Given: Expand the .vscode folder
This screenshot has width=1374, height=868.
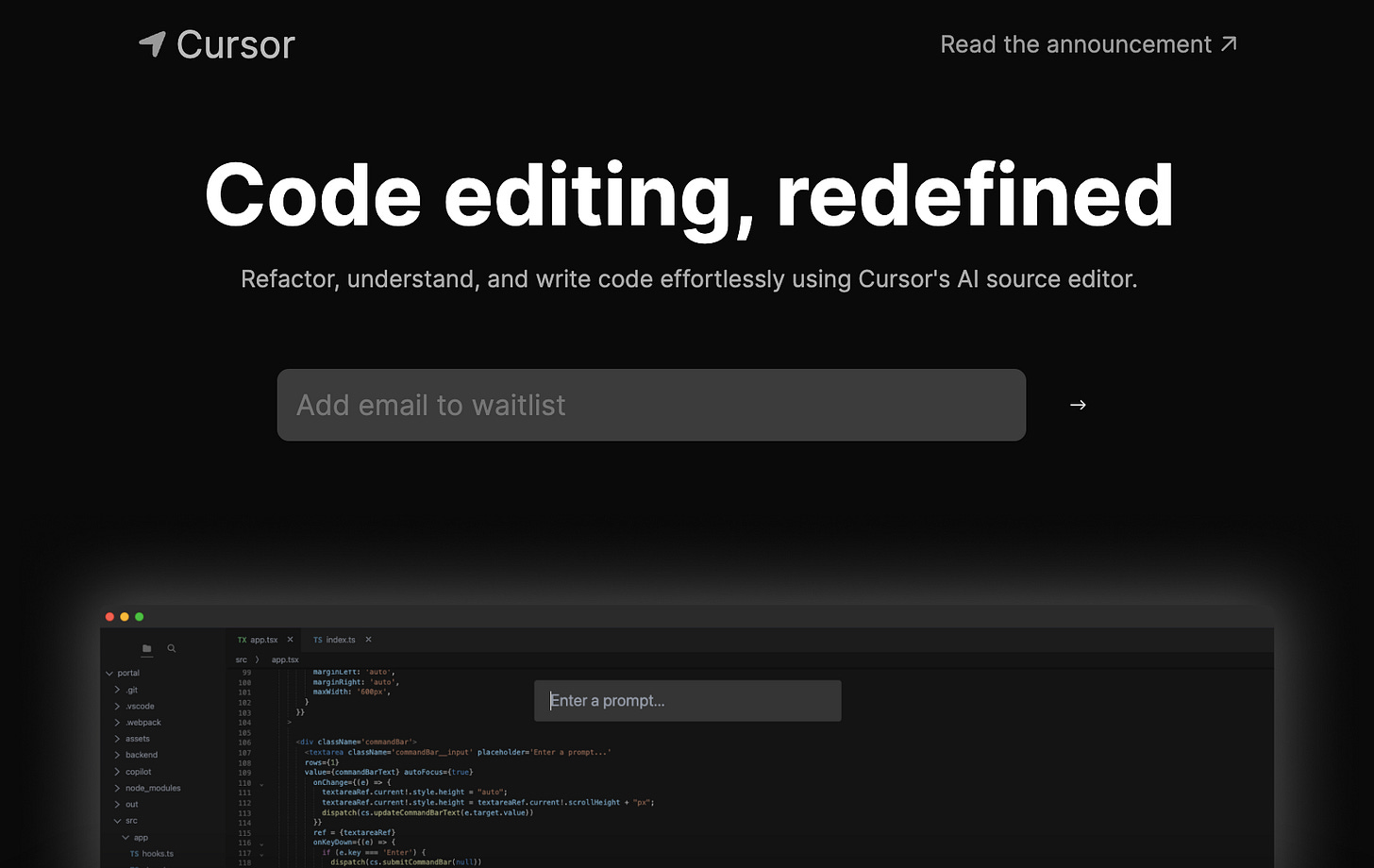Looking at the screenshot, I should point(135,706).
